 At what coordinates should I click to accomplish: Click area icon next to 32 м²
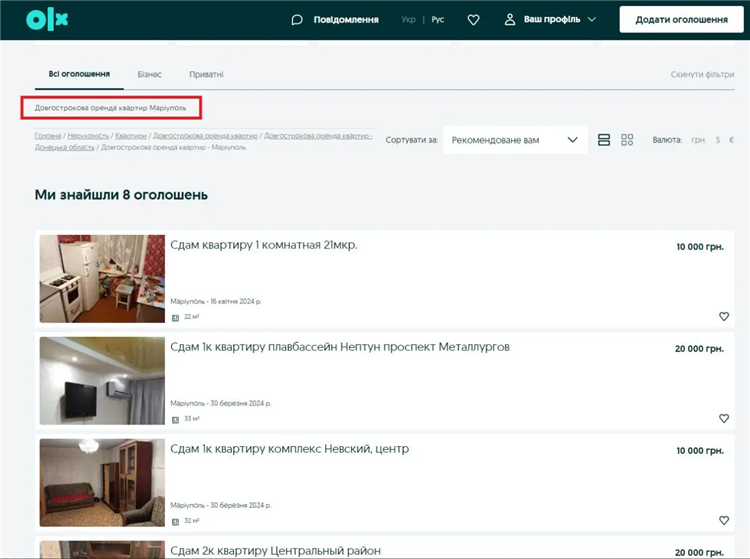tap(176, 522)
